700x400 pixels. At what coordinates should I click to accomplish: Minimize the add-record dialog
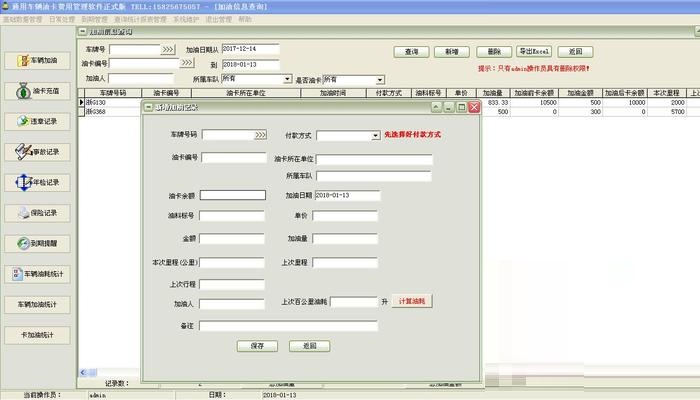point(449,107)
